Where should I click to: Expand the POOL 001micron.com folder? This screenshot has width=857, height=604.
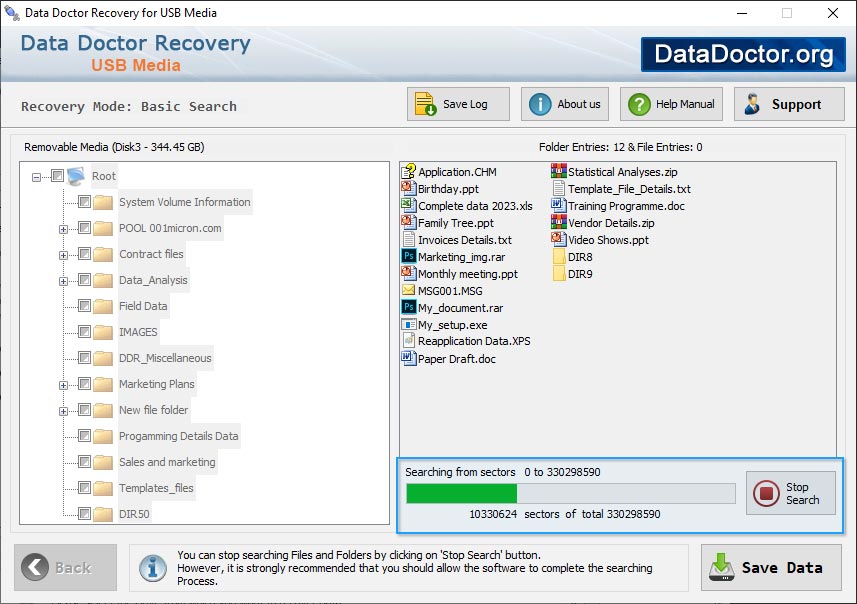pos(63,230)
